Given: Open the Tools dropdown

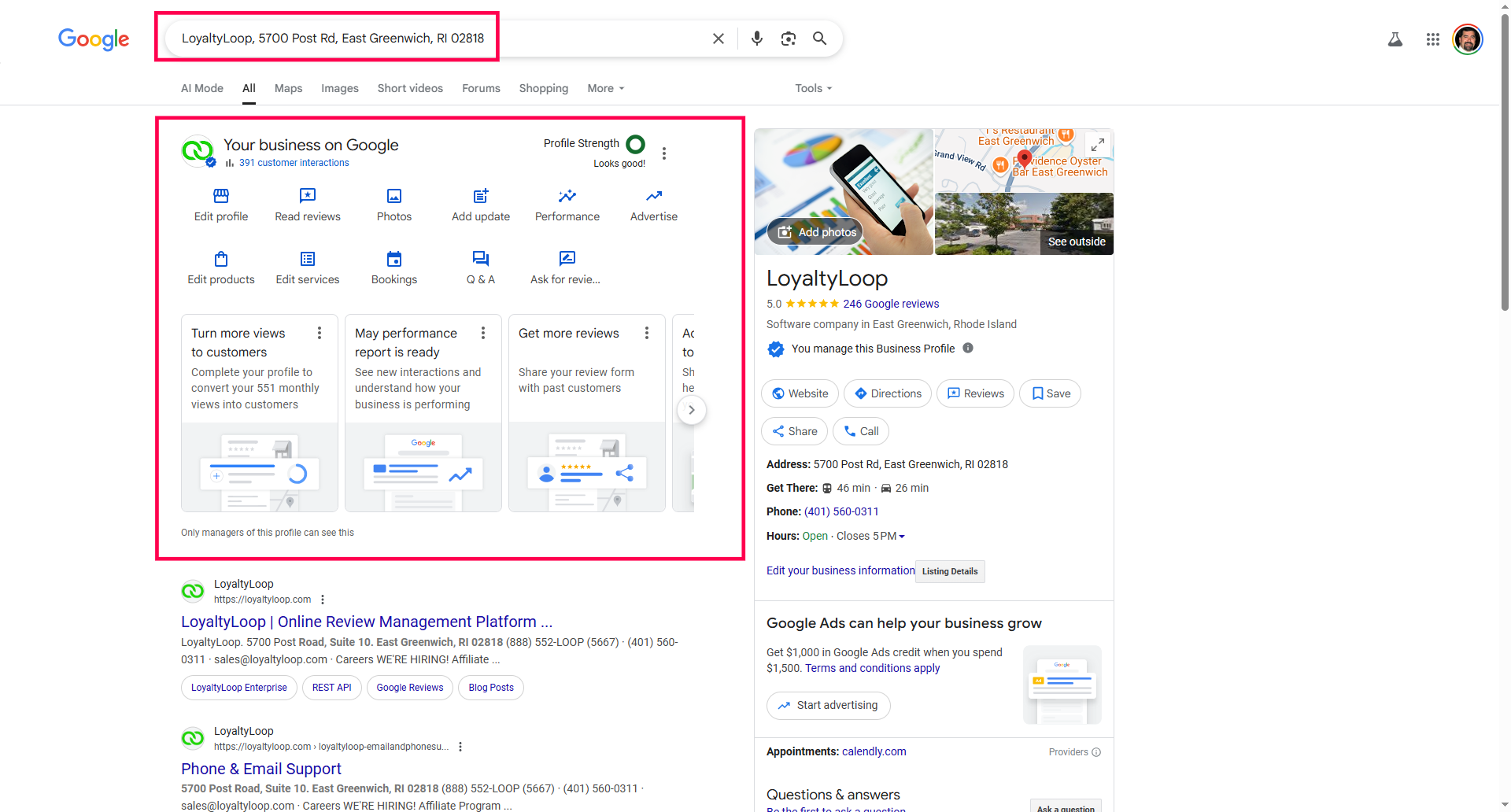Looking at the screenshot, I should pyautogui.click(x=813, y=88).
